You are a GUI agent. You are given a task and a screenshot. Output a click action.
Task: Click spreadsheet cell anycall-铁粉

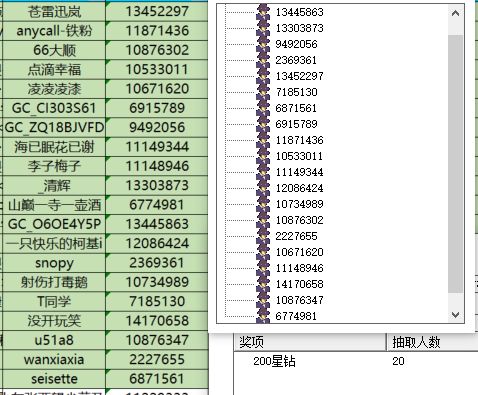point(54,31)
